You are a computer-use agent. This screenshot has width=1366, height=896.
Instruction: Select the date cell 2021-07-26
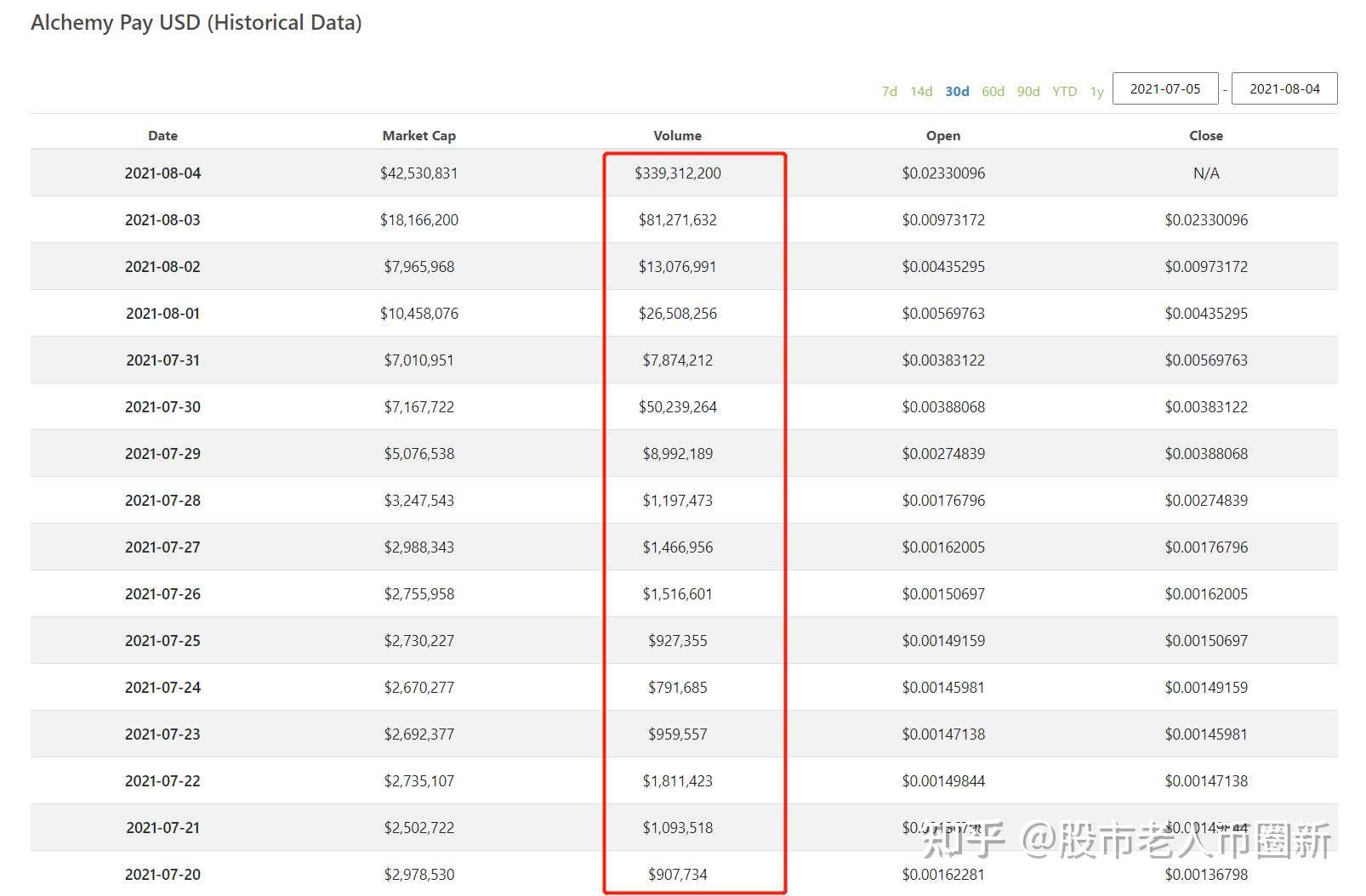pyautogui.click(x=162, y=594)
